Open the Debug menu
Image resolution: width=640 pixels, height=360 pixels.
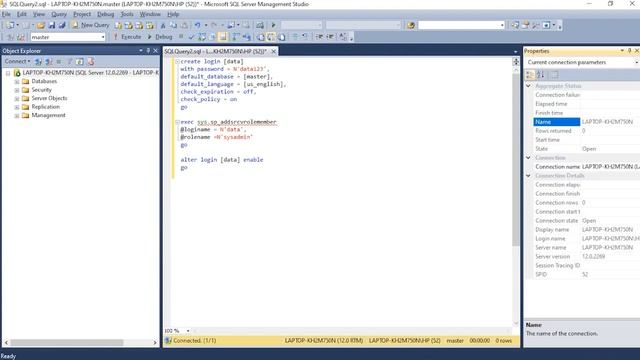pyautogui.click(x=105, y=14)
